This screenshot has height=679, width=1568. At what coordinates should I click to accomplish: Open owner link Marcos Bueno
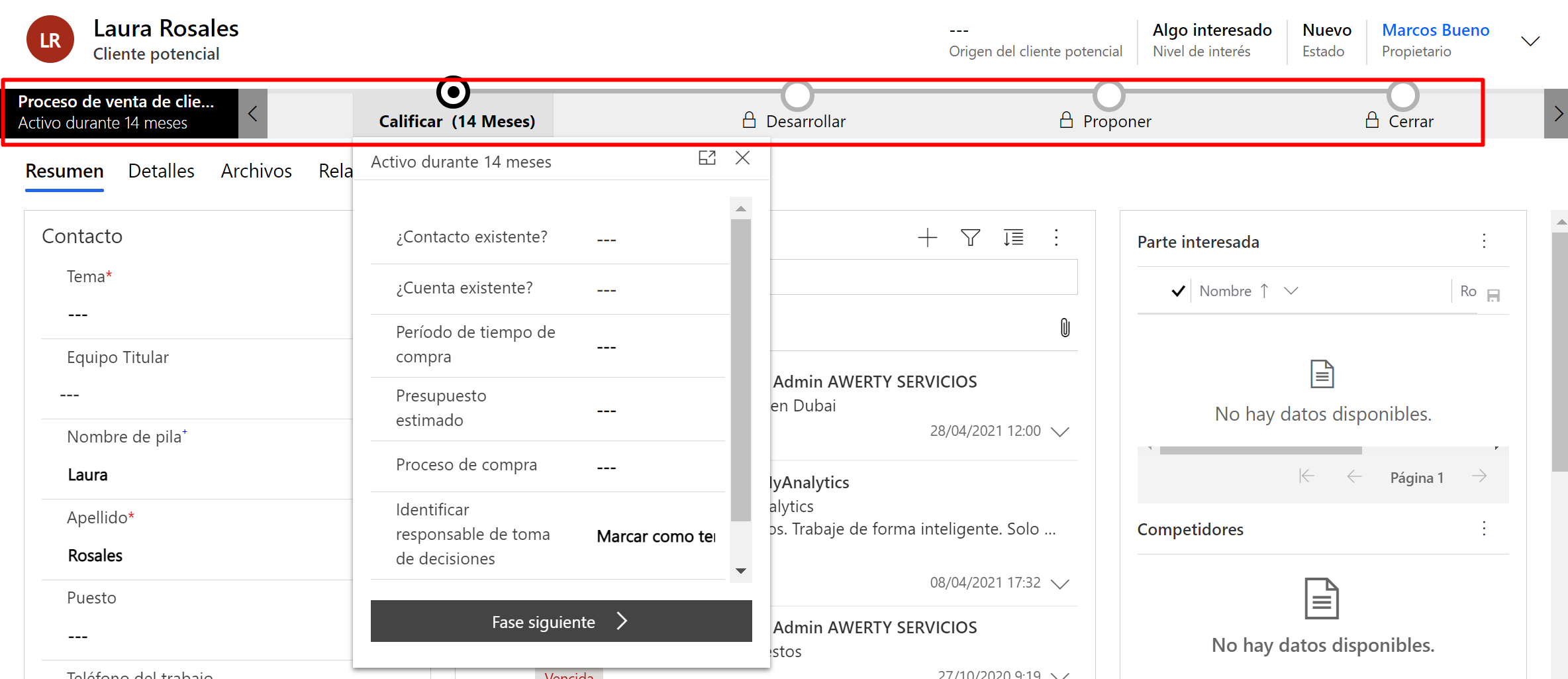1436,30
